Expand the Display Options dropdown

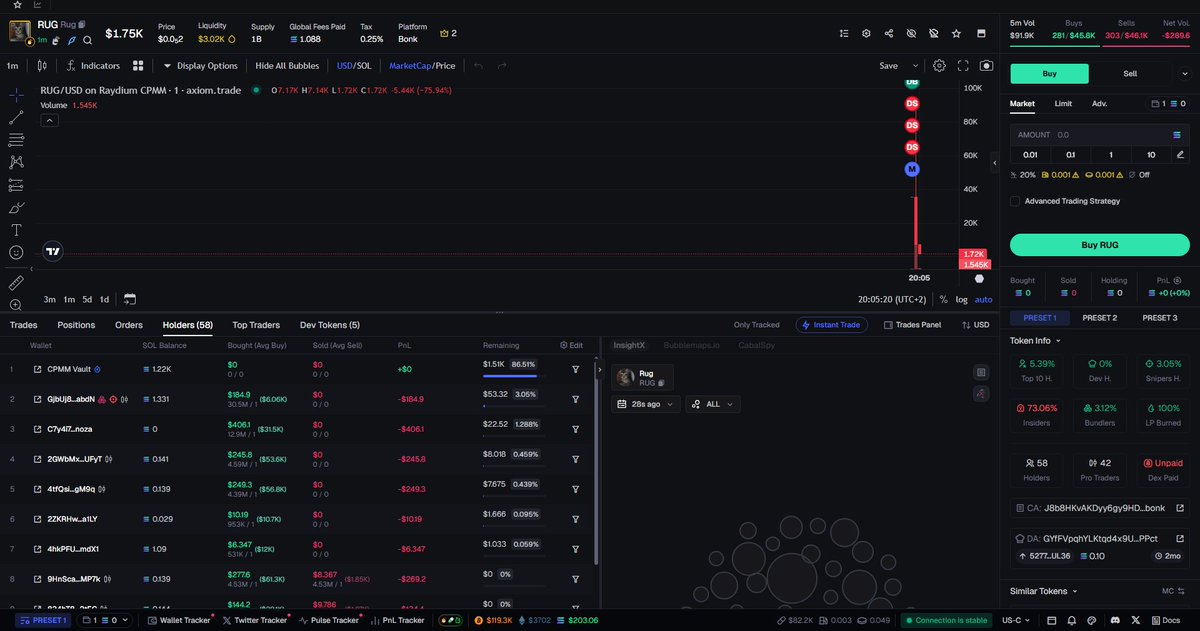pyautogui.click(x=200, y=66)
